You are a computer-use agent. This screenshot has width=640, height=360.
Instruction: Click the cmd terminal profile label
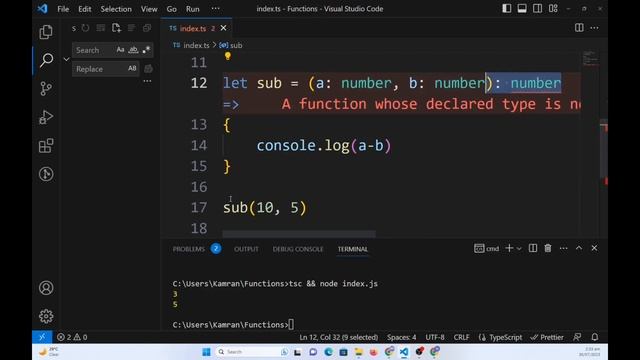[487, 248]
